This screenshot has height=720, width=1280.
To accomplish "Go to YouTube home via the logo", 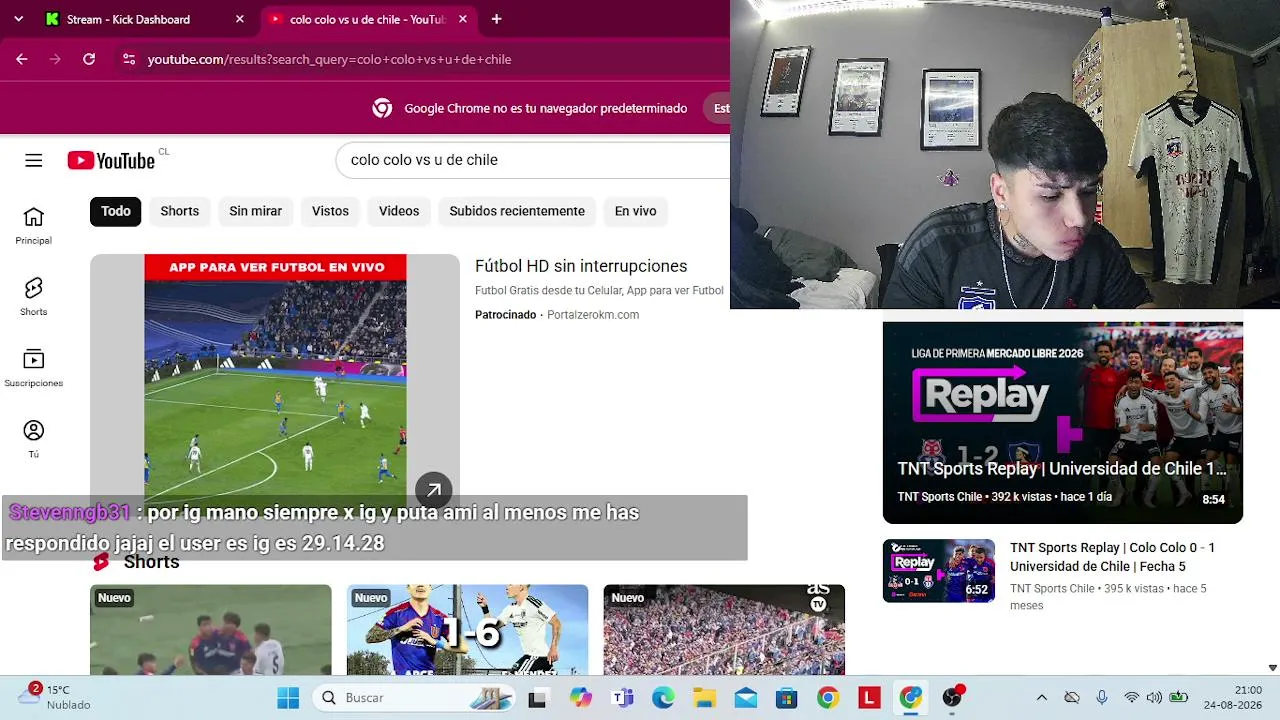I will click(111, 160).
